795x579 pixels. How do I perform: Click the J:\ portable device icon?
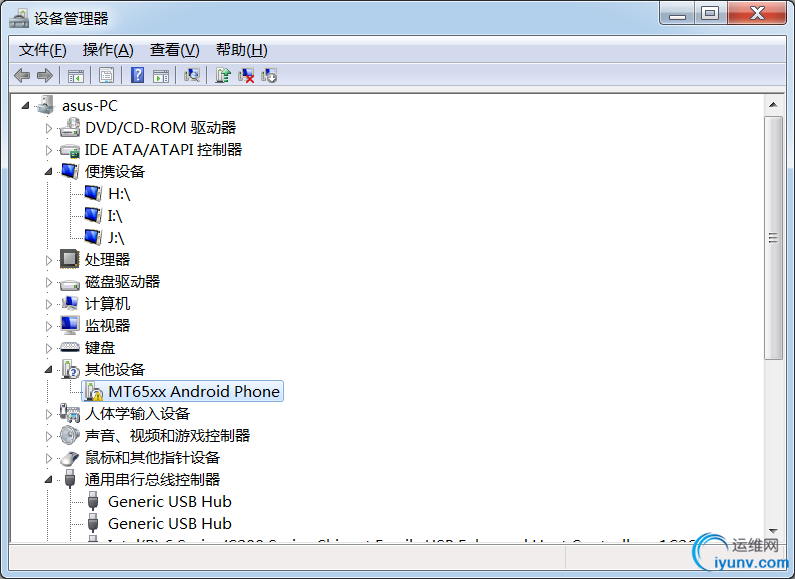click(93, 237)
